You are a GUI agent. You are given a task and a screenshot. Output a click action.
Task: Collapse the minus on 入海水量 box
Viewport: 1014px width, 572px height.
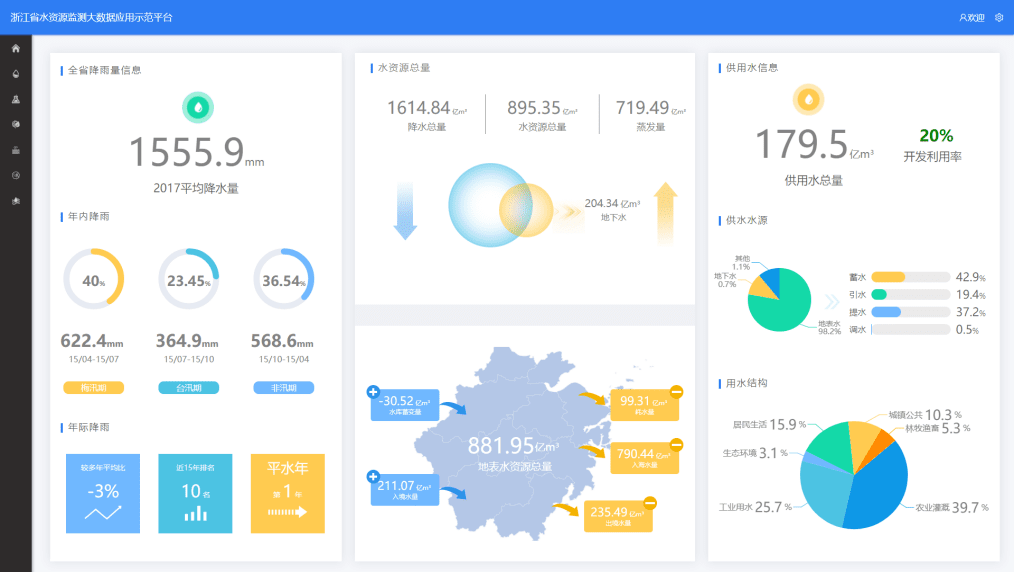pos(676,444)
